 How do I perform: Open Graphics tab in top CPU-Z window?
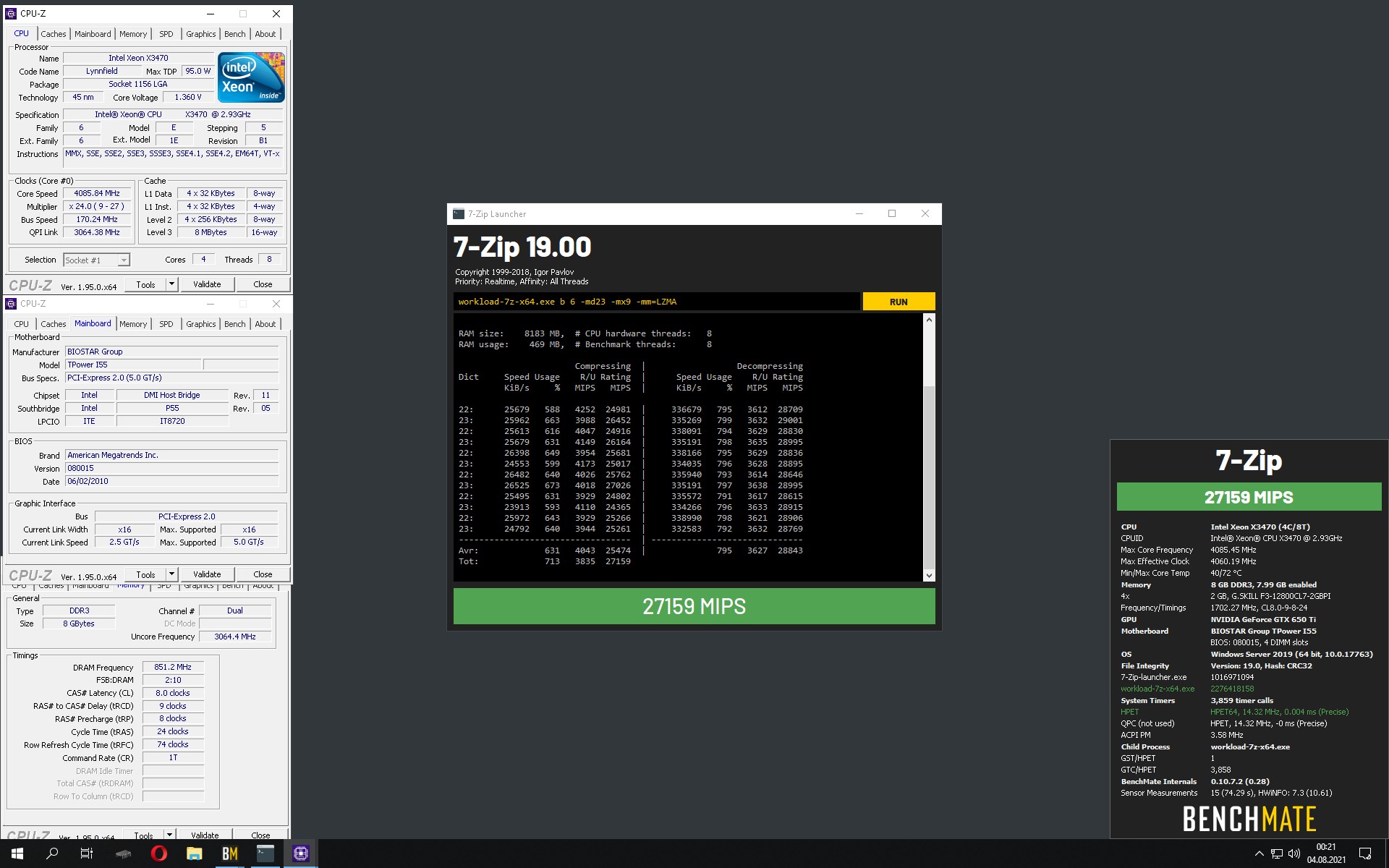[x=200, y=34]
